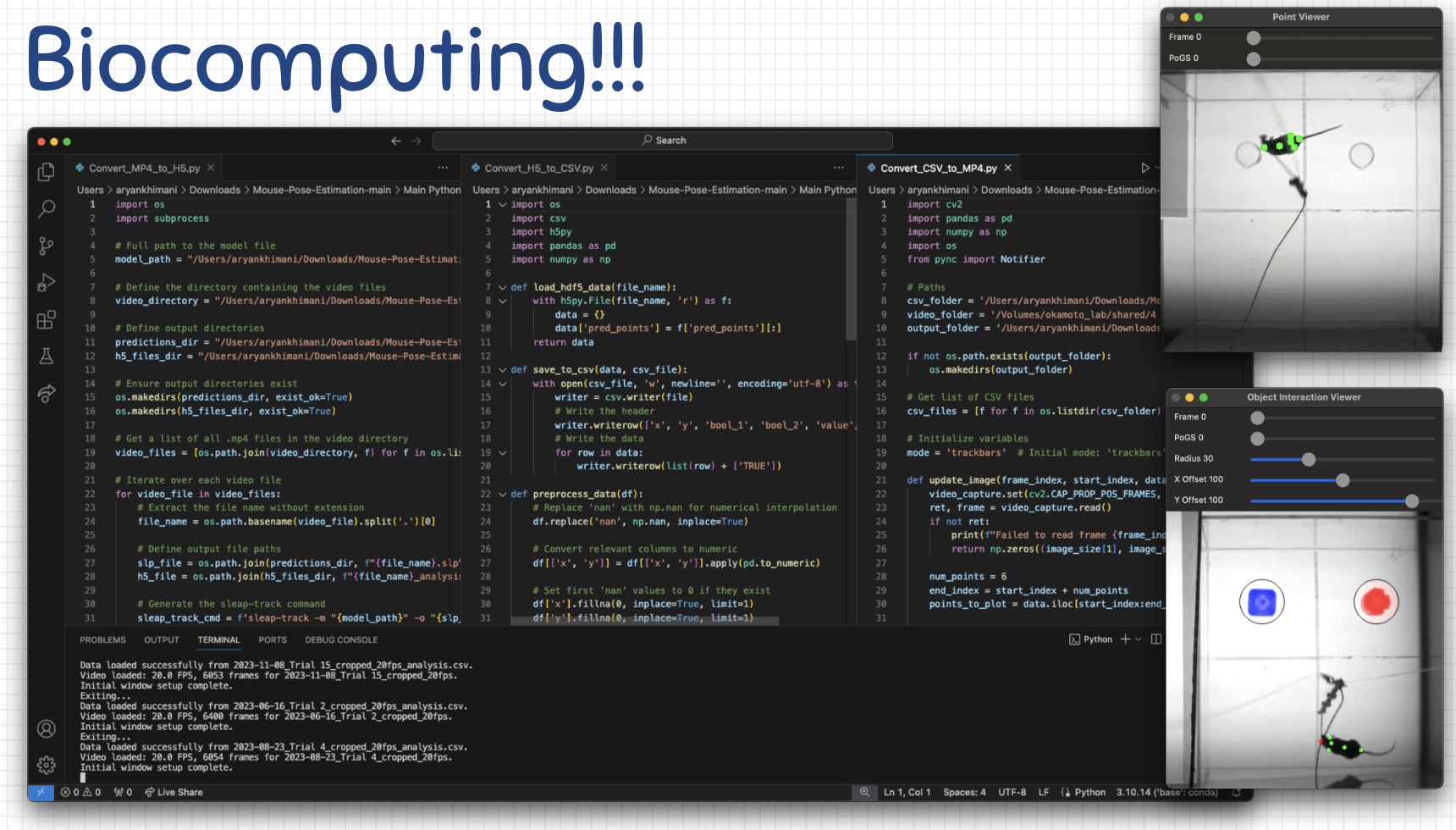The image size is (1456, 830).
Task: Select the TERMINAL panel tab
Action: (218, 639)
